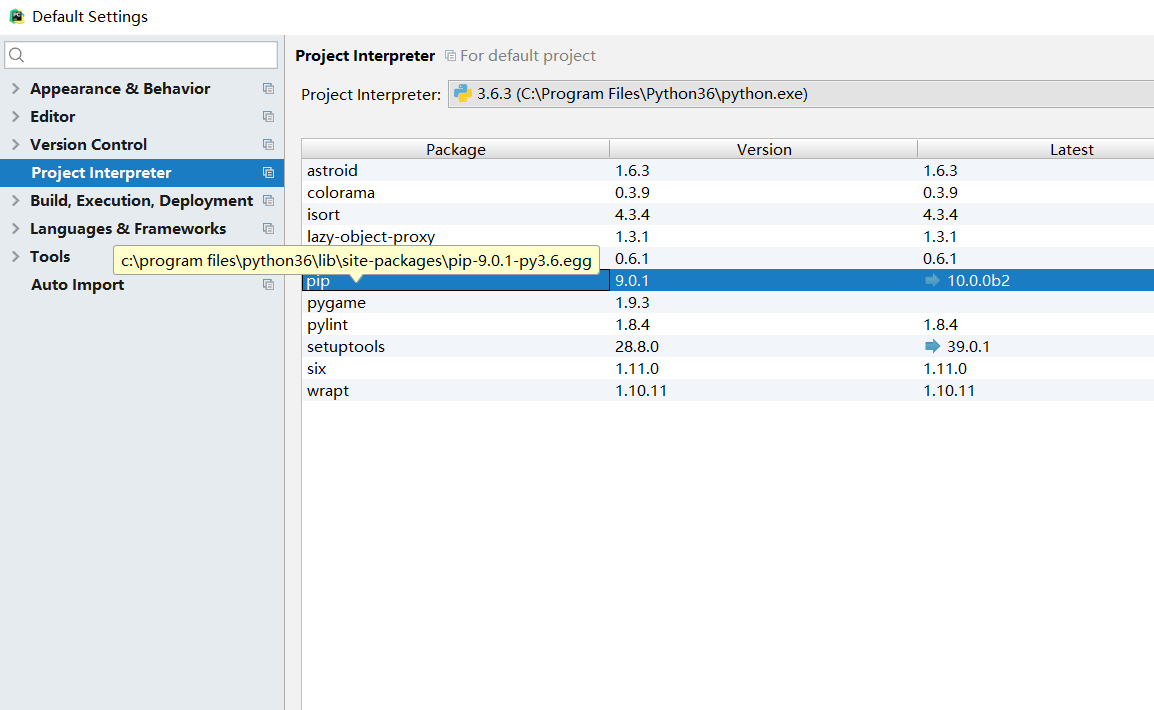
Task: Click the upgrade arrow icon for pip
Action: [x=933, y=281]
